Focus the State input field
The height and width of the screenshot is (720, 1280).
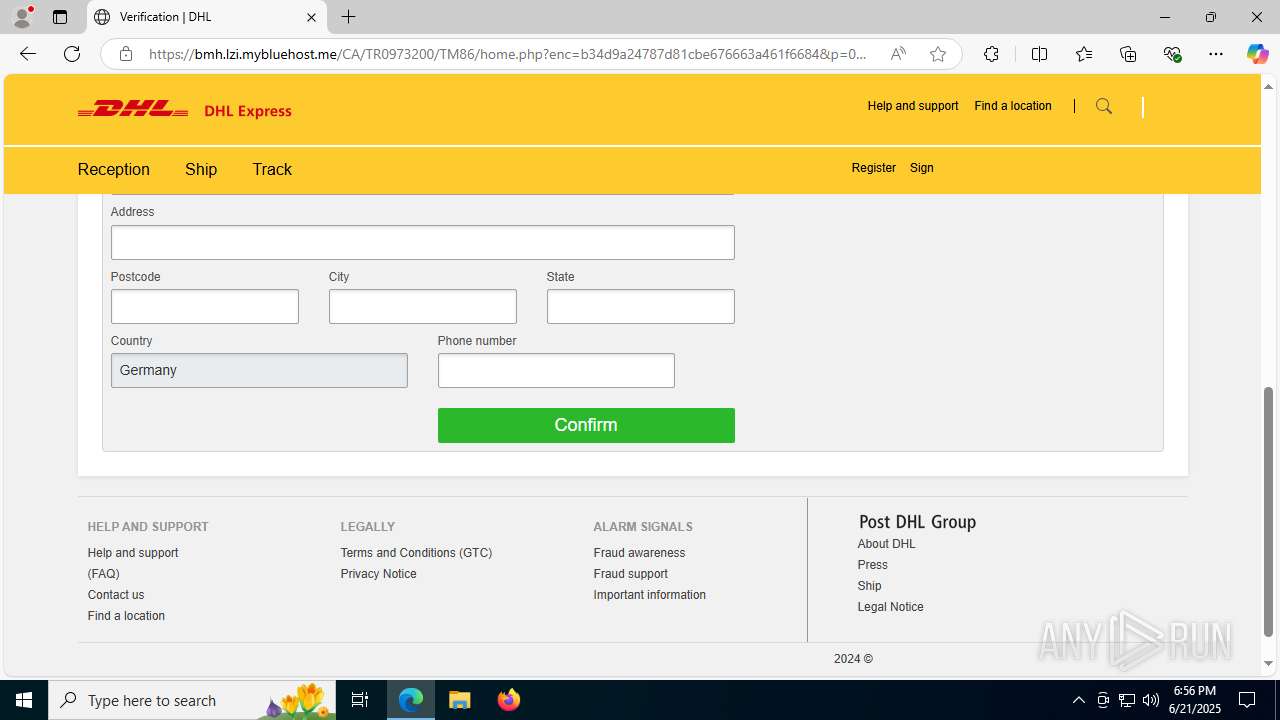click(x=641, y=306)
